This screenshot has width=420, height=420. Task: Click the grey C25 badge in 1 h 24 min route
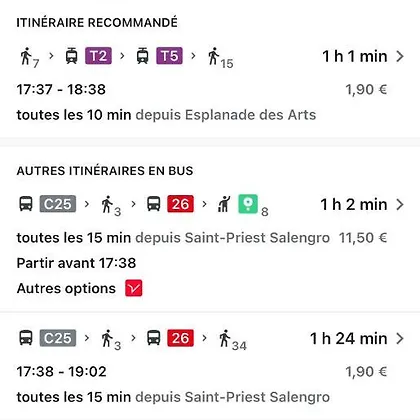pyautogui.click(x=58, y=338)
